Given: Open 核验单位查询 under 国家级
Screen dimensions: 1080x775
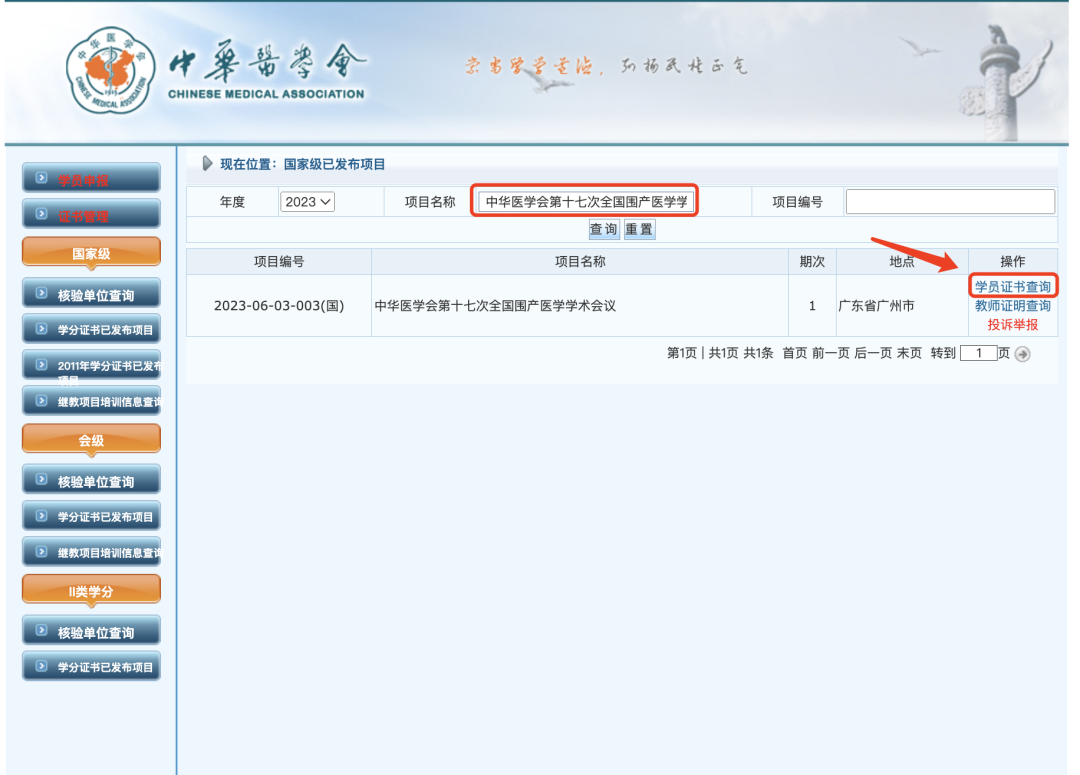Looking at the screenshot, I should (x=92, y=294).
